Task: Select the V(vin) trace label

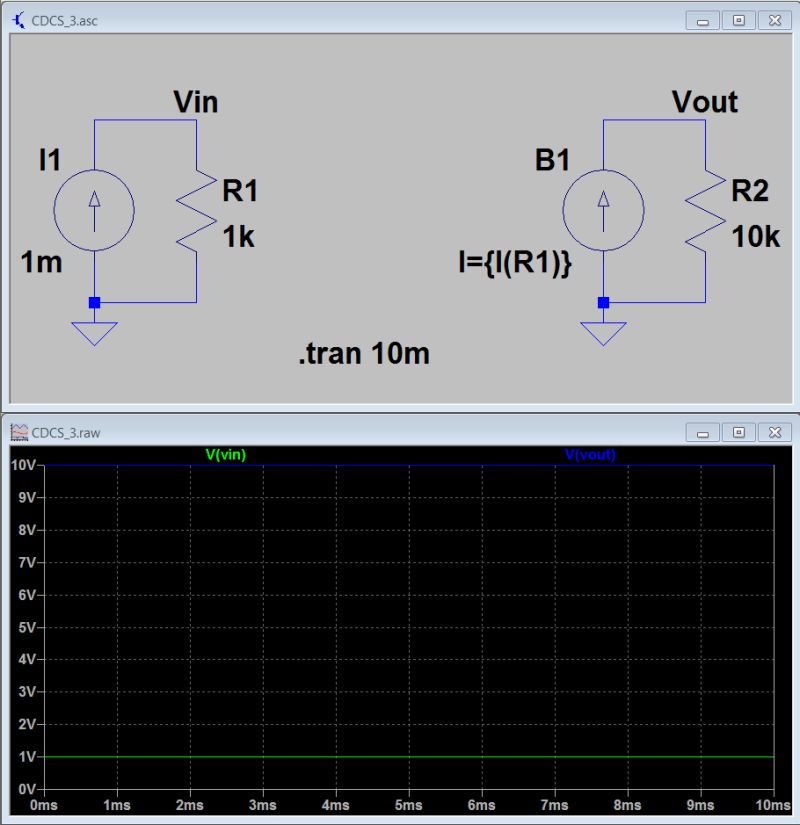Action: pos(225,452)
